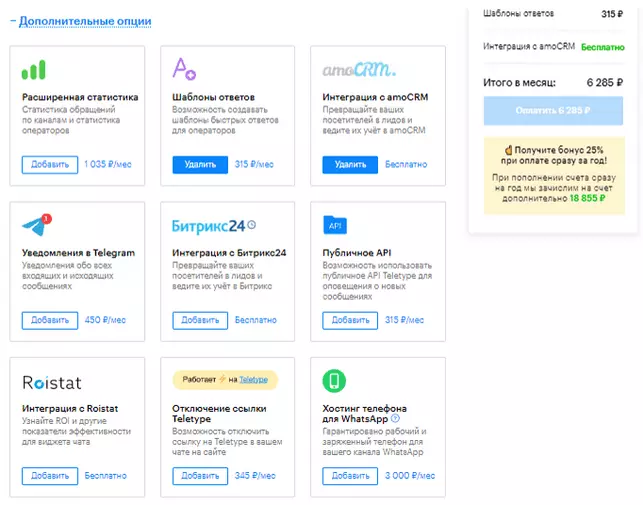This screenshot has width=643, height=505.
Task: Click the amoCRM logo
Action: (359, 69)
